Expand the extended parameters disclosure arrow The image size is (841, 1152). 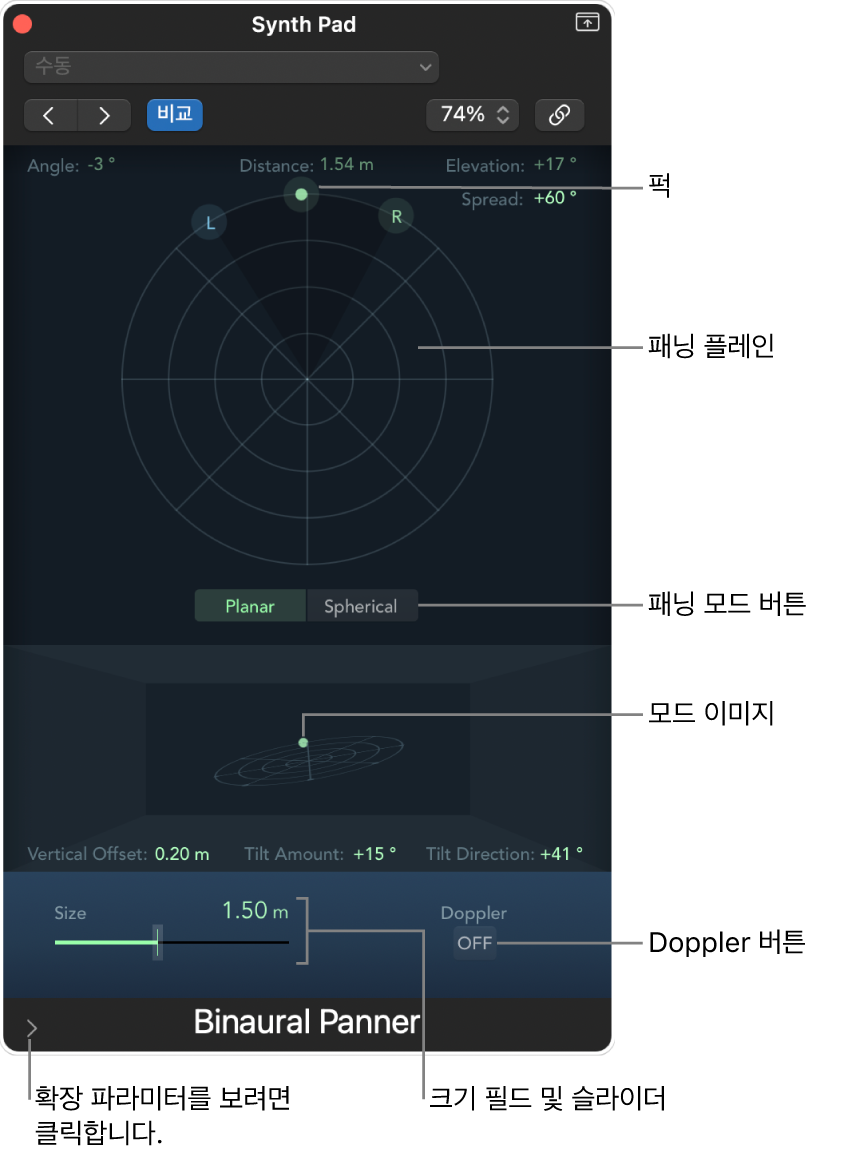click(x=31, y=1028)
